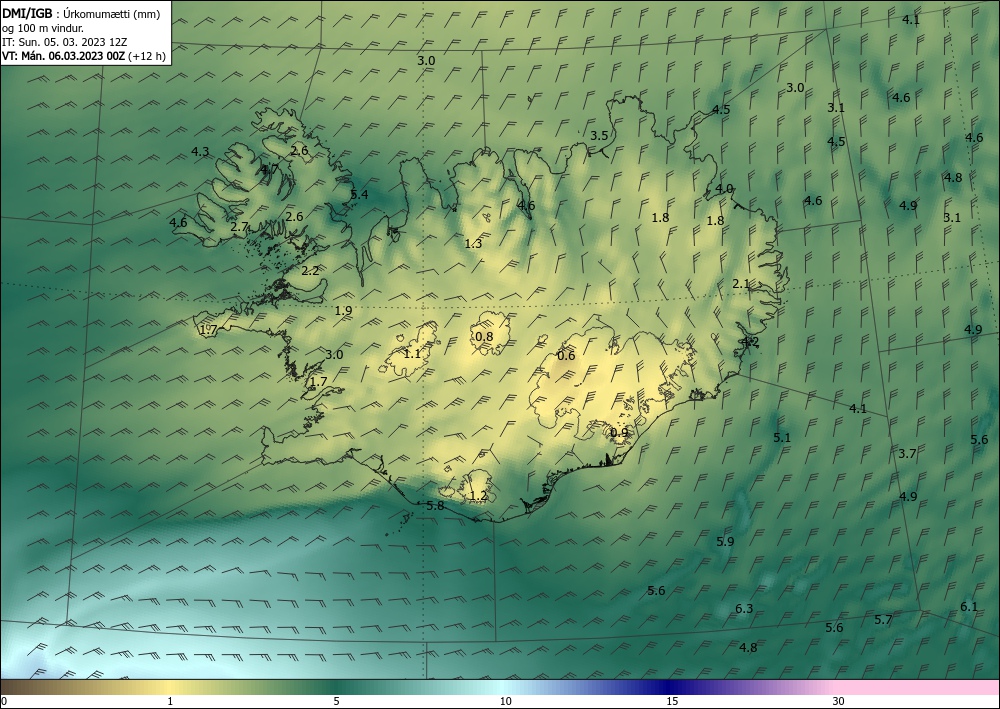The image size is (1000, 709).
Task: Click the 3.5 value on the north coast
Action: click(x=599, y=136)
